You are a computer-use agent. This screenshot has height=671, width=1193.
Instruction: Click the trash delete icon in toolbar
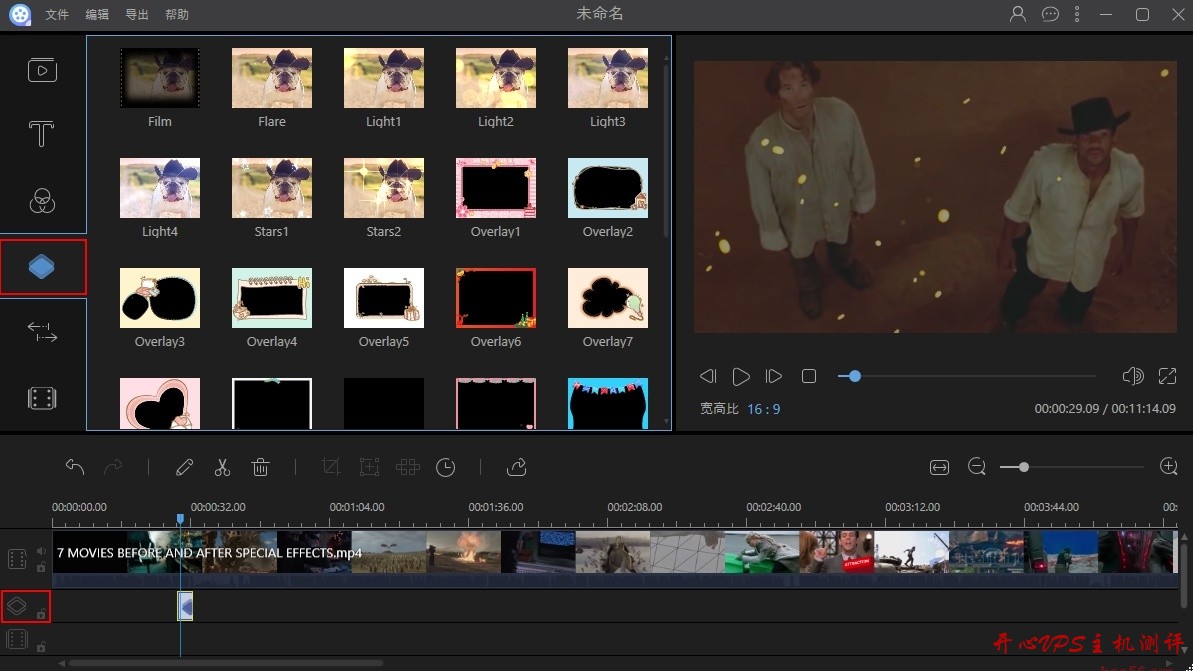260,467
